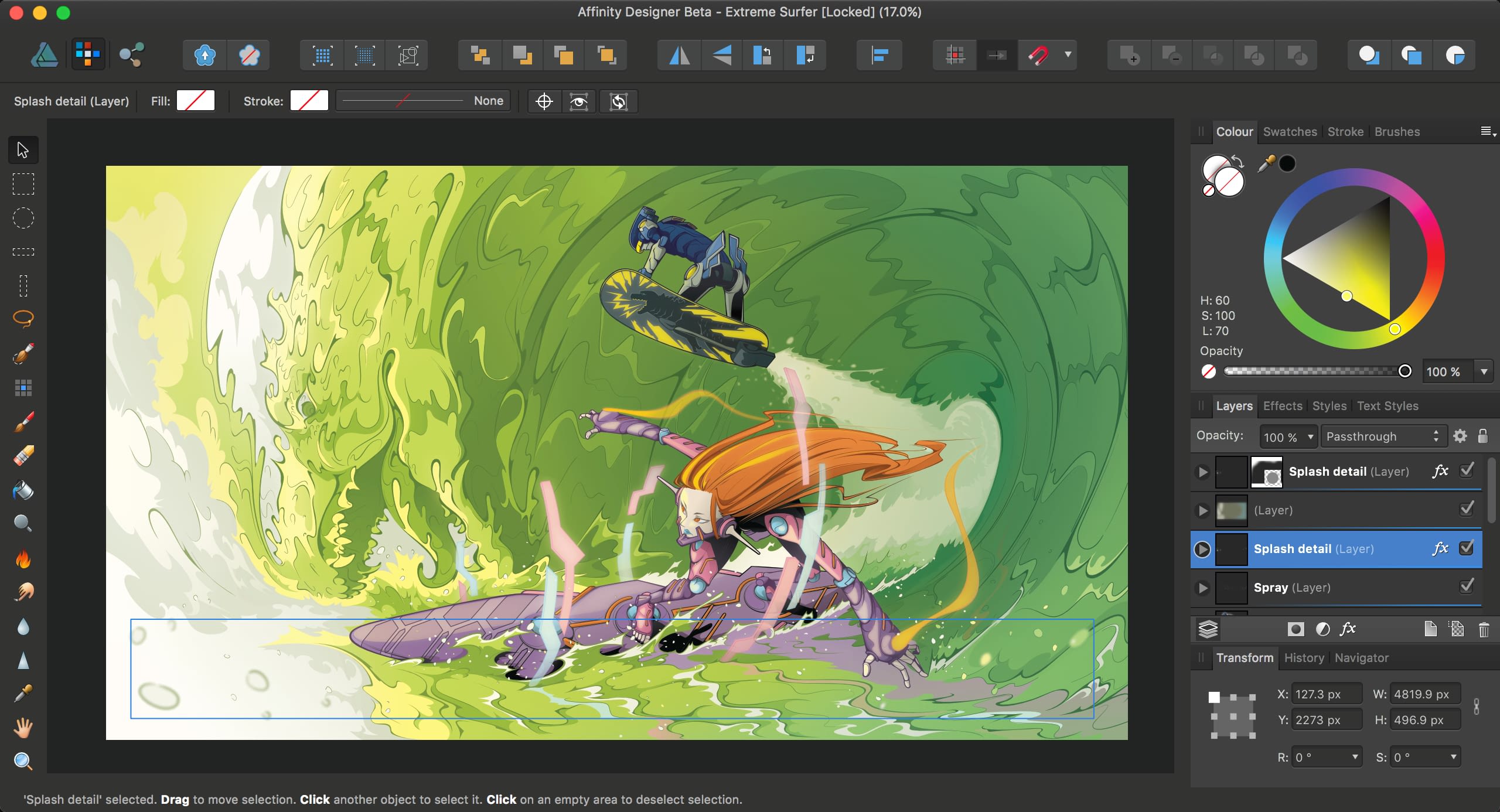1500x812 pixels.
Task: Delete layer with trash icon
Action: (1484, 630)
